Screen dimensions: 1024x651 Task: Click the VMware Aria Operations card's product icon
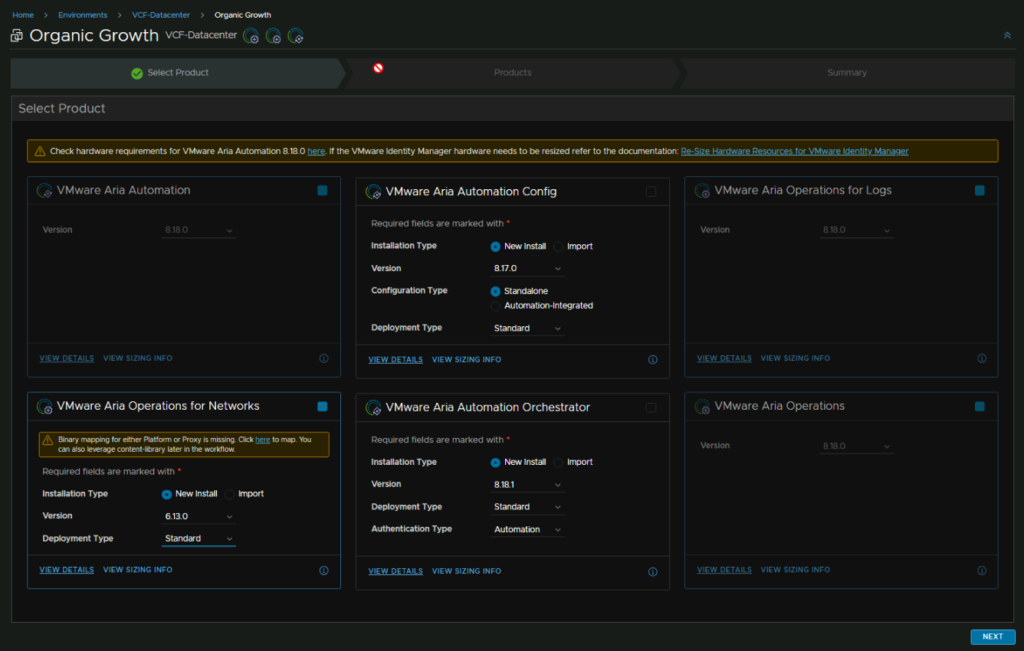702,407
